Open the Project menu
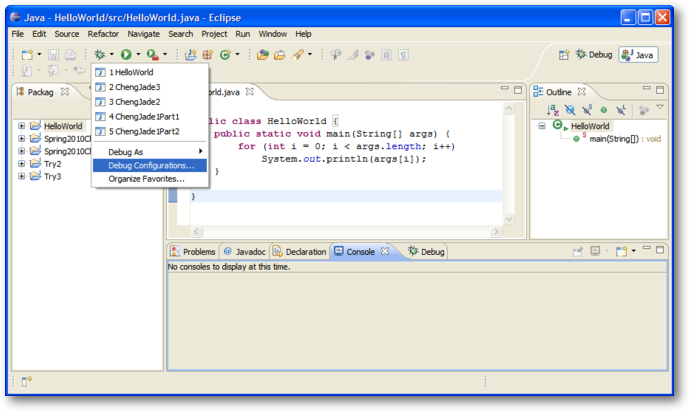Image resolution: width=689 pixels, height=411 pixels. tap(214, 34)
